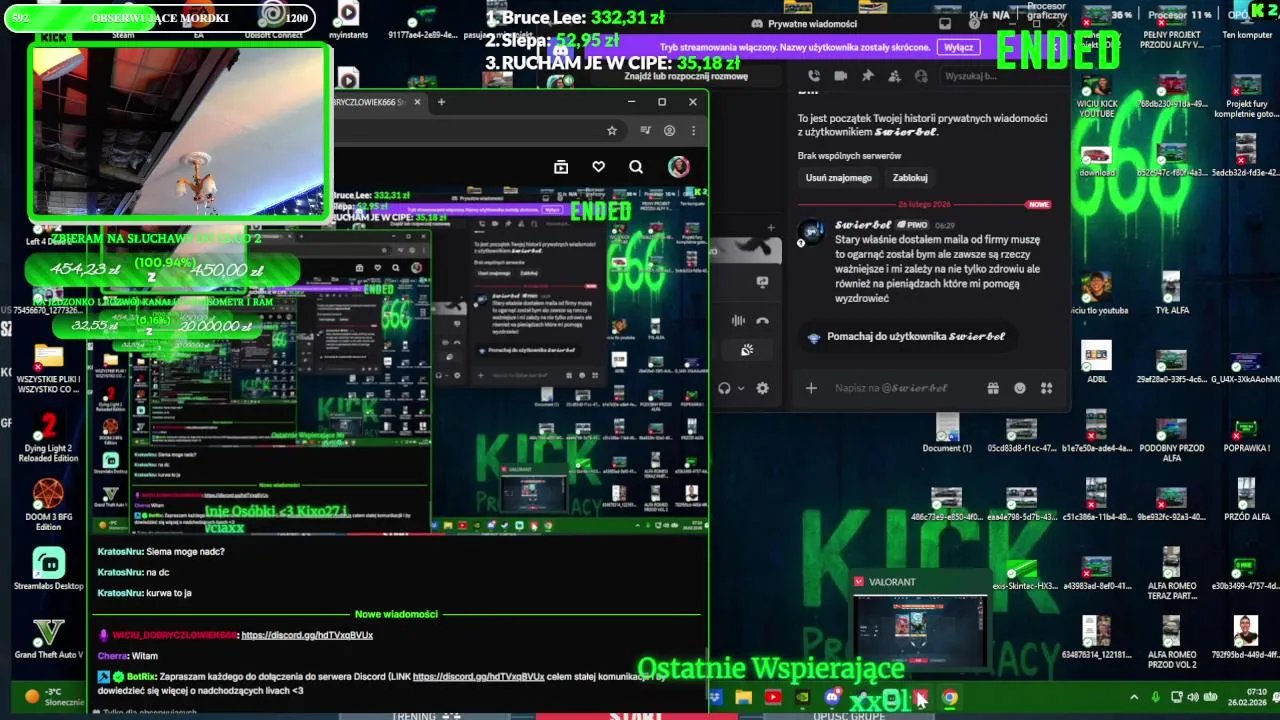1280x720 pixels.
Task: Open apps icon in Discord message bar
Action: coord(1047,388)
